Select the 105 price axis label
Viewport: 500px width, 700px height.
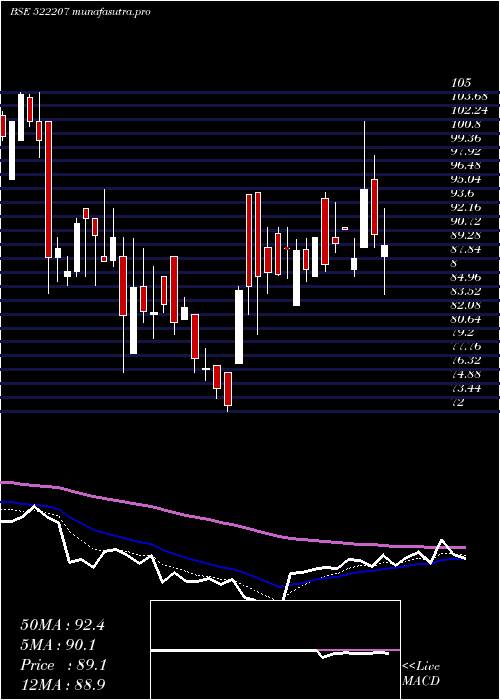(x=461, y=83)
